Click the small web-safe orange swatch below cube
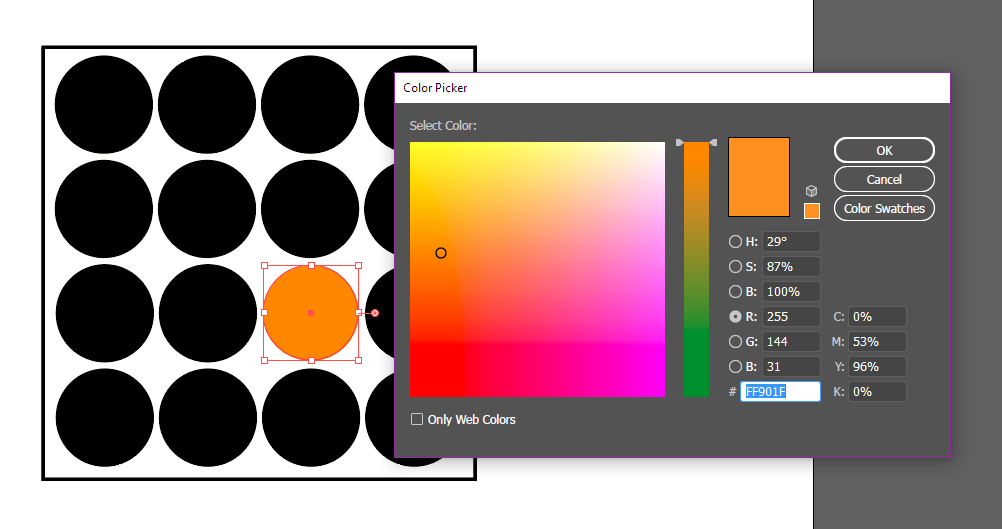The height and width of the screenshot is (529, 1002). [x=811, y=211]
